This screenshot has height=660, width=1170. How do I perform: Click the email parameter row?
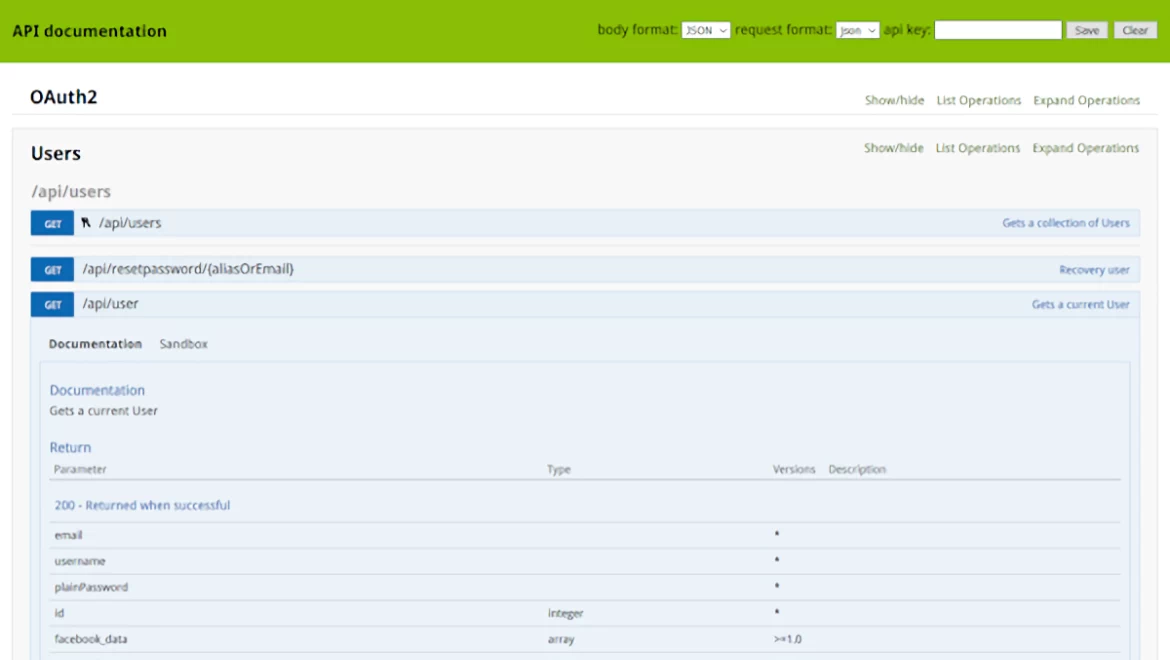coord(585,535)
